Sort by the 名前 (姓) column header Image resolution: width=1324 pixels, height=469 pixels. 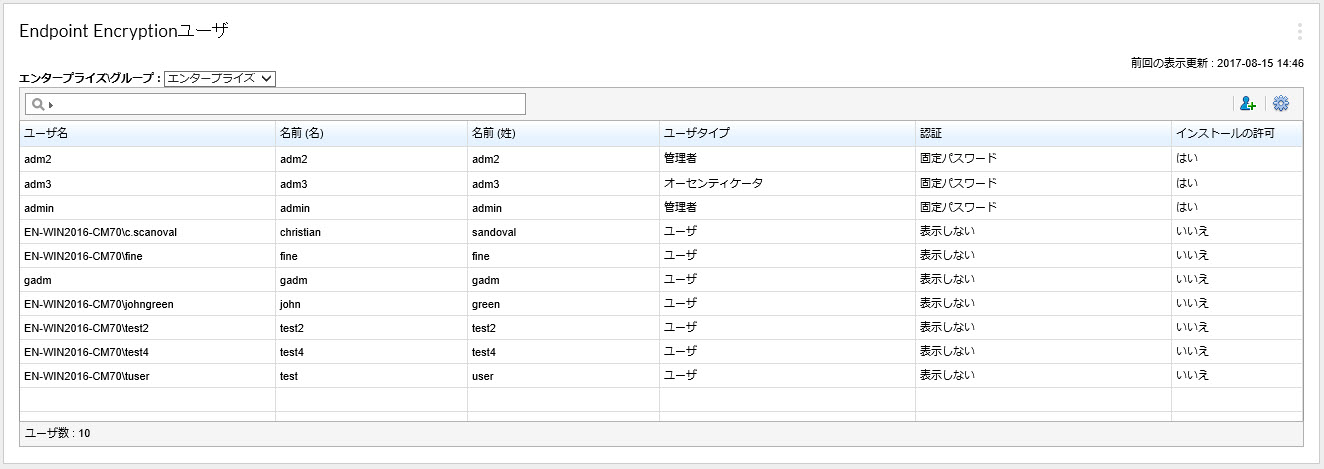[493, 134]
